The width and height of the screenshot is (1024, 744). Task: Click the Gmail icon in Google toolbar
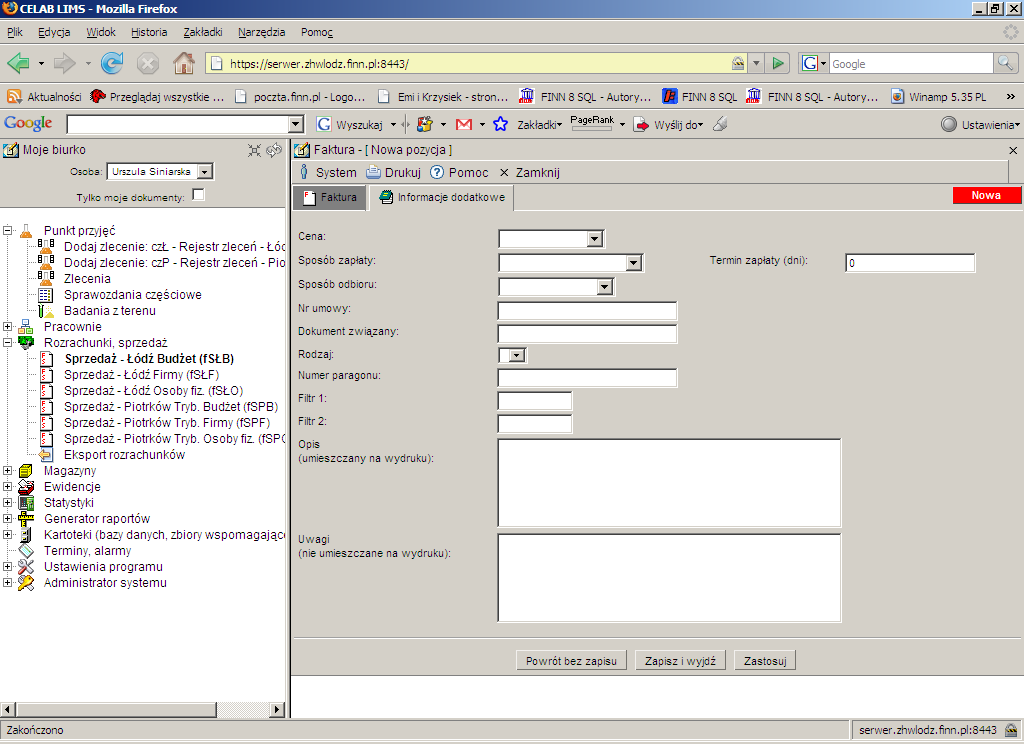point(464,124)
